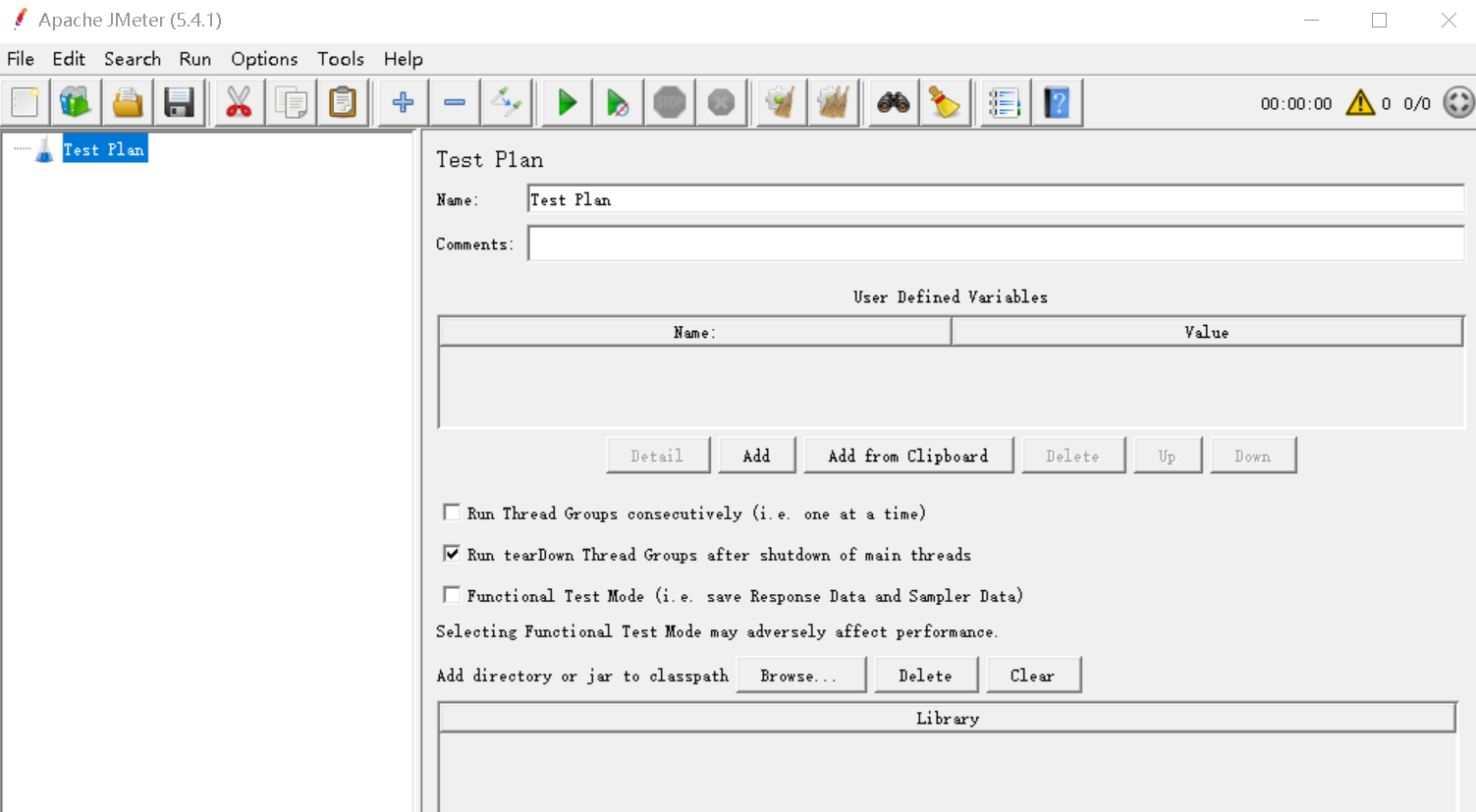Uncheck Run tearDown Thread Groups option
This screenshot has width=1476, height=812.
452,554
